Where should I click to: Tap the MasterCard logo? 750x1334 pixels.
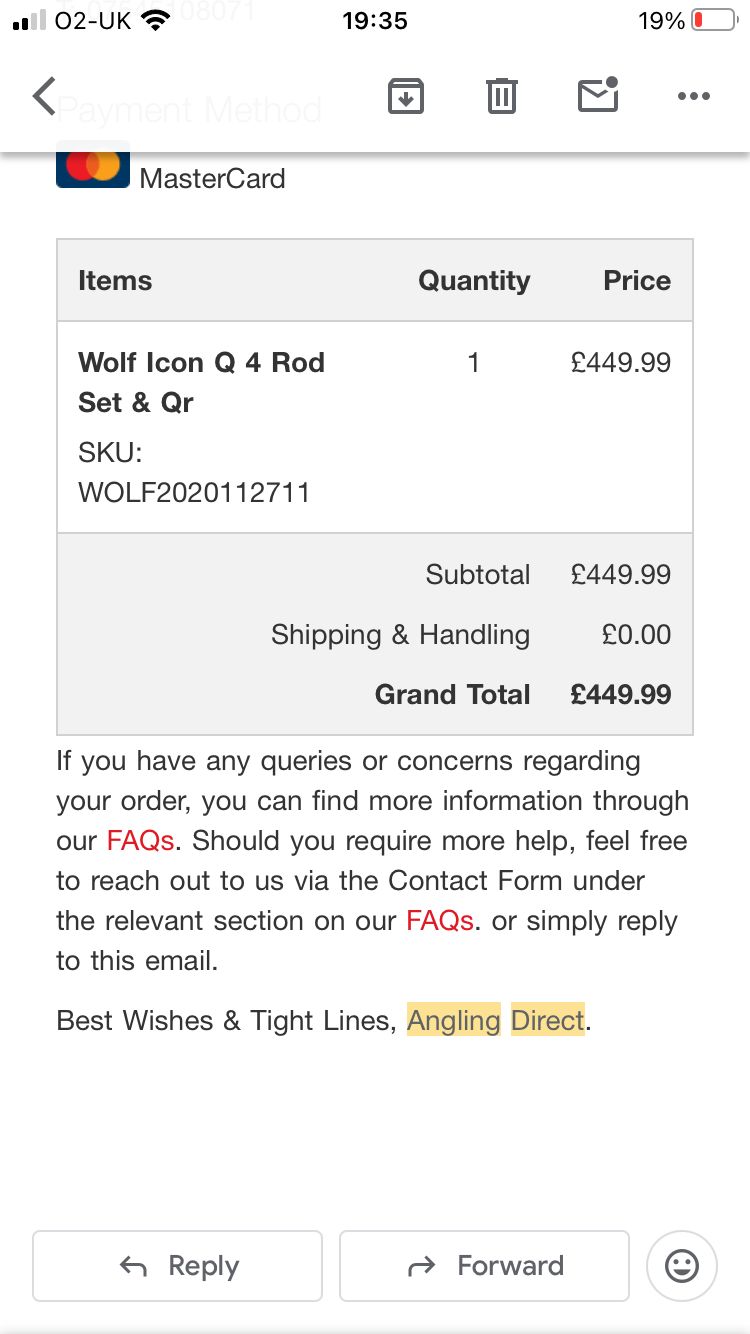pyautogui.click(x=93, y=168)
